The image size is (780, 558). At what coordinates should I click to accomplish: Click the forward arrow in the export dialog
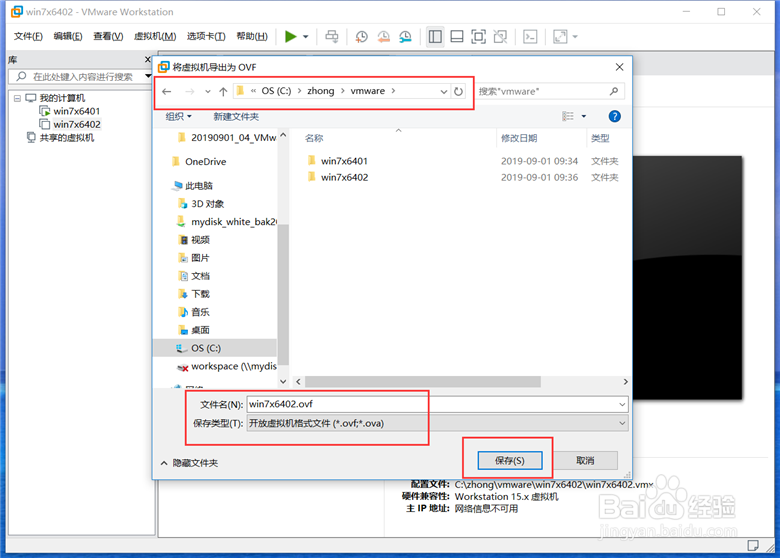[x=190, y=92]
